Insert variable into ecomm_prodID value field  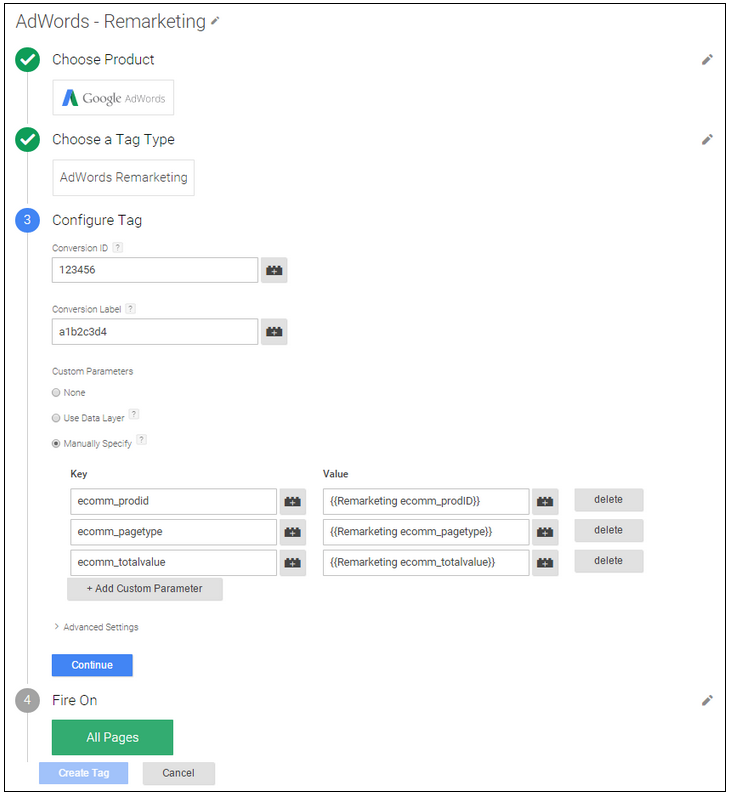[x=545, y=501]
